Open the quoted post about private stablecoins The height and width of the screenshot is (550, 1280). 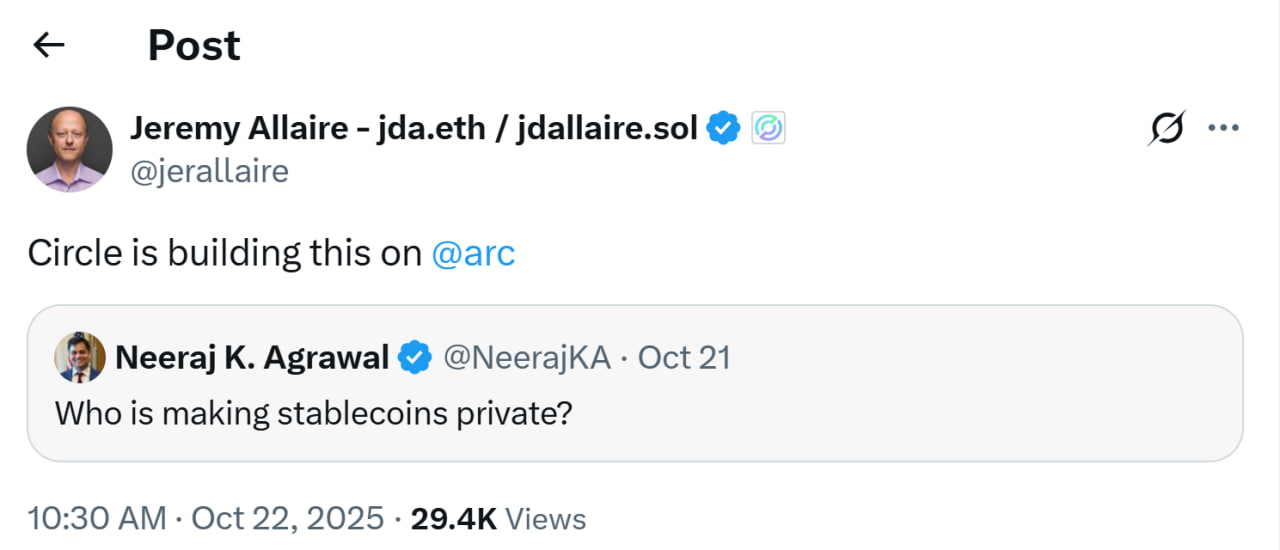[313, 413]
